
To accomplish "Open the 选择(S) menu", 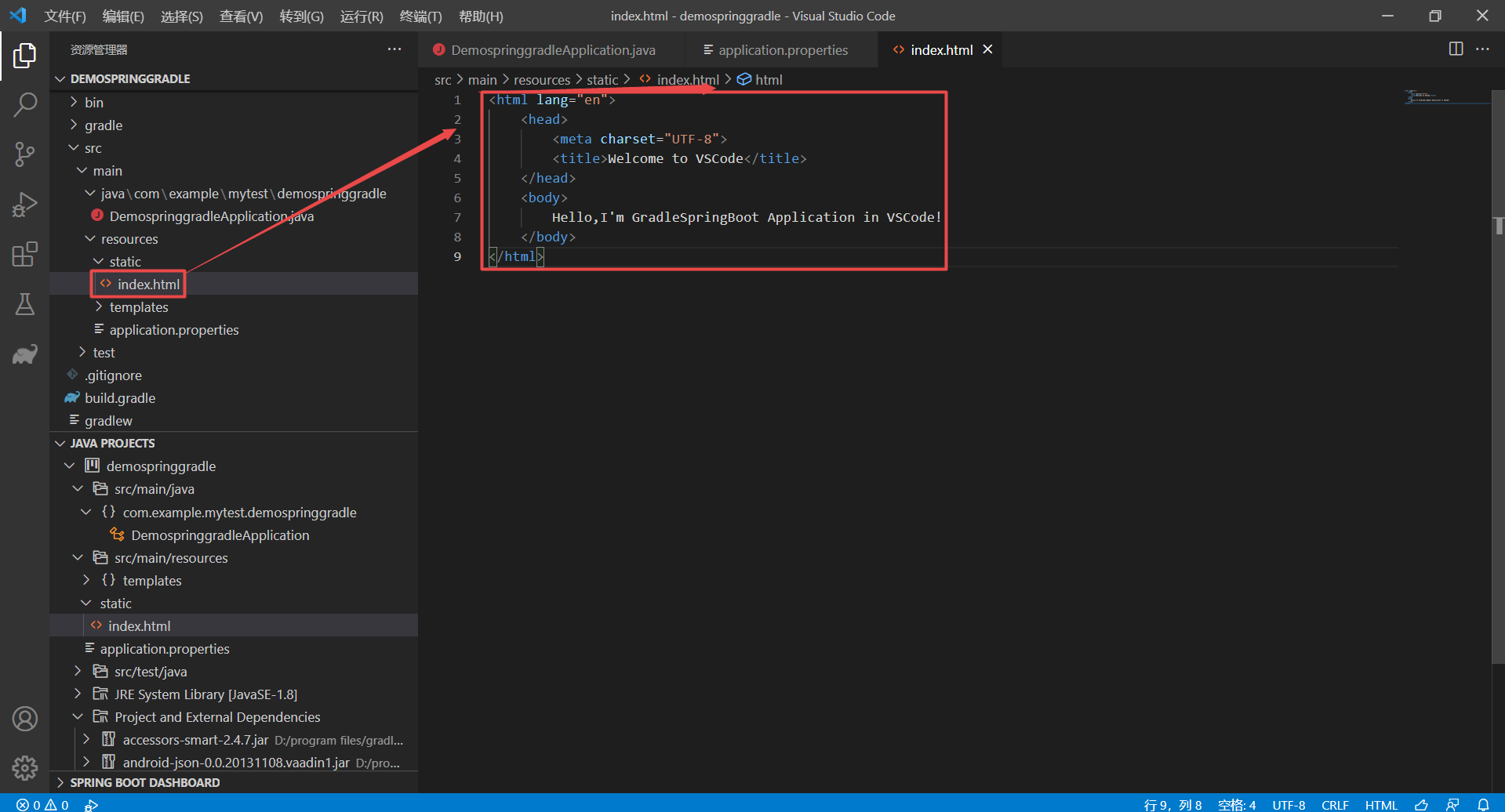I will [182, 16].
